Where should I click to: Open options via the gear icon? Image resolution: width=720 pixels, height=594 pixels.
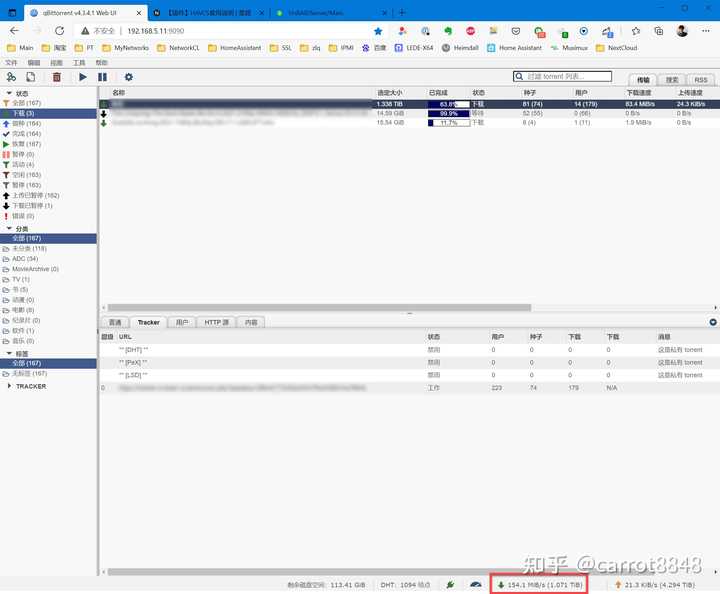[x=129, y=77]
